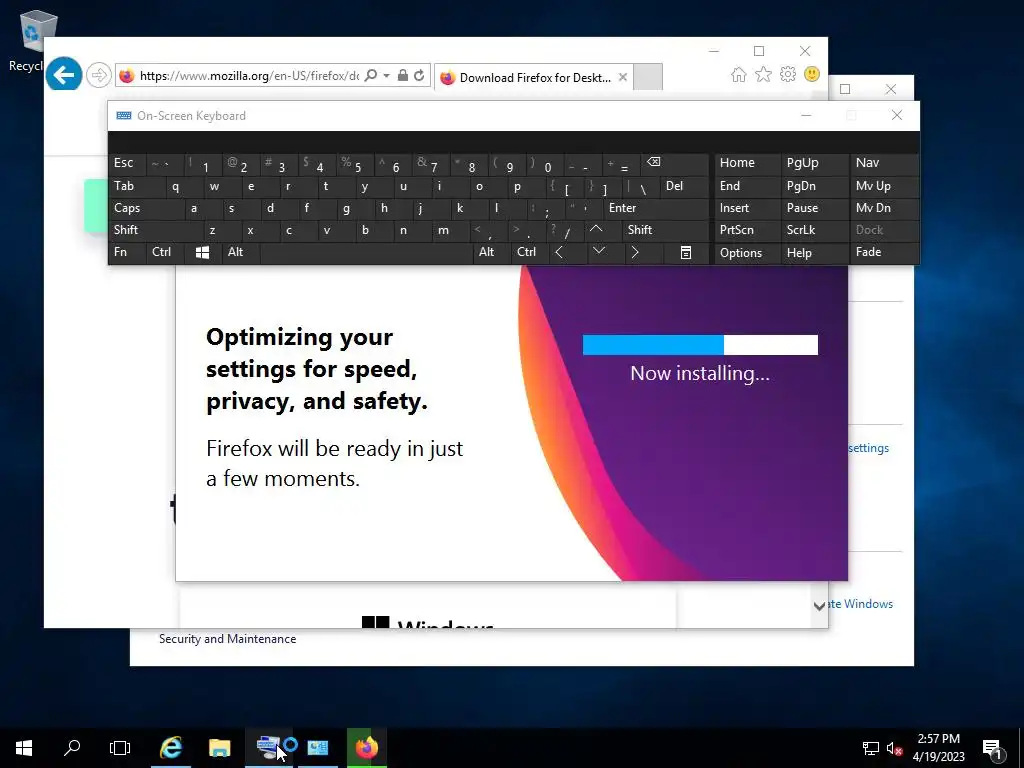Open File Explorer from the taskbar
The image size is (1024, 768).
[220, 748]
